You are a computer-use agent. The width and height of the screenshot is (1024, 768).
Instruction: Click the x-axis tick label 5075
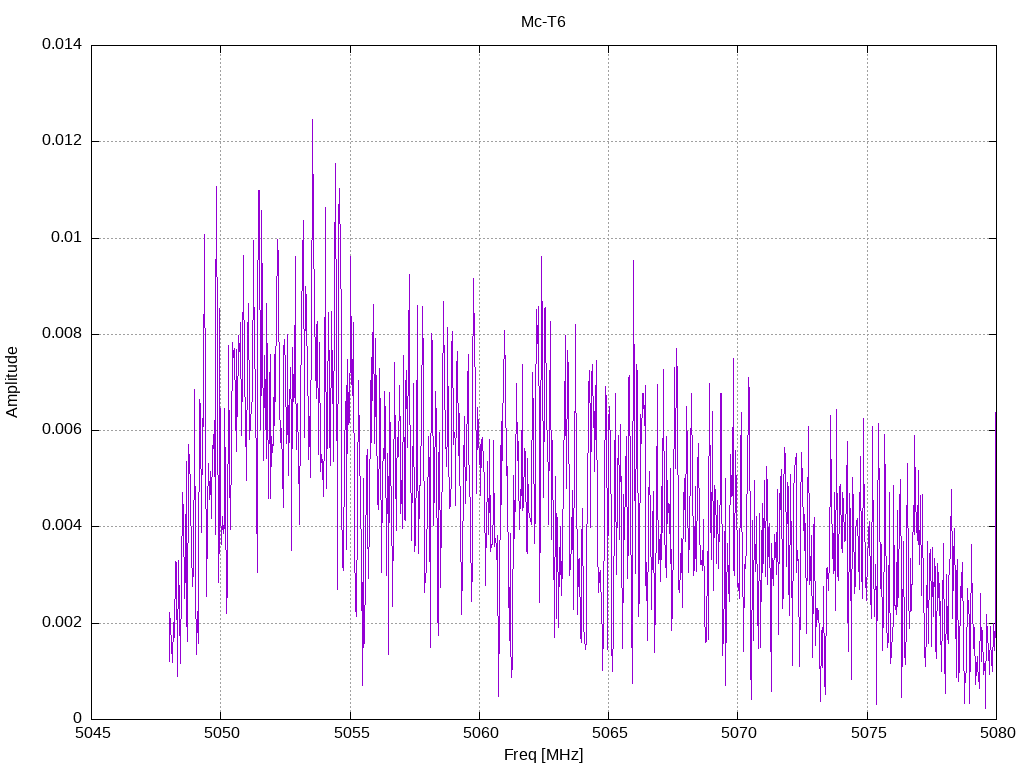pos(868,733)
